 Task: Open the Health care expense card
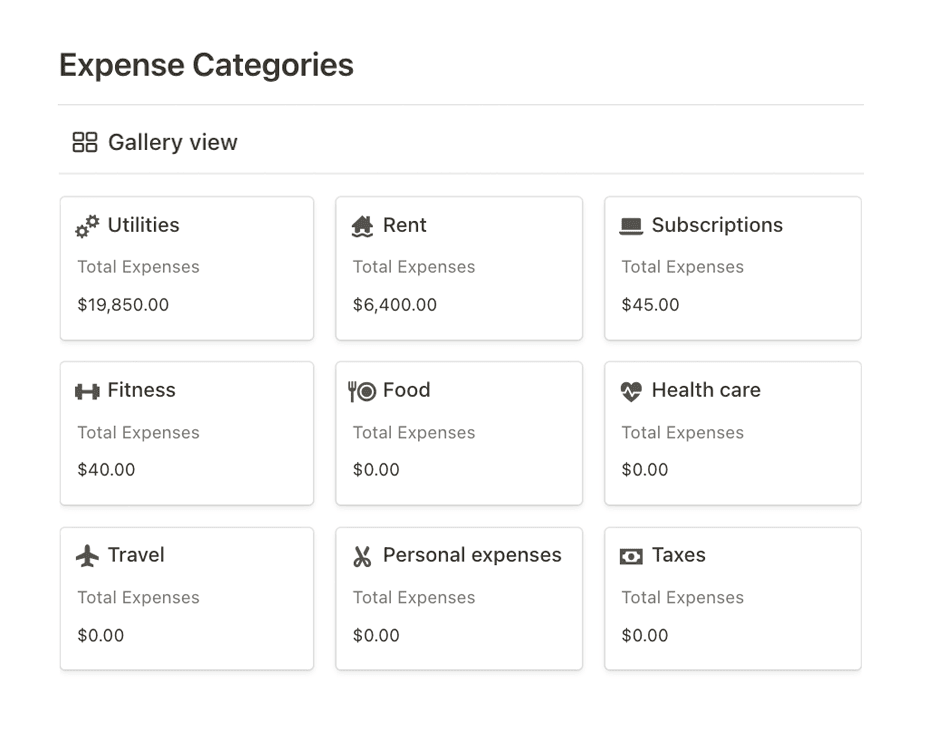732,432
